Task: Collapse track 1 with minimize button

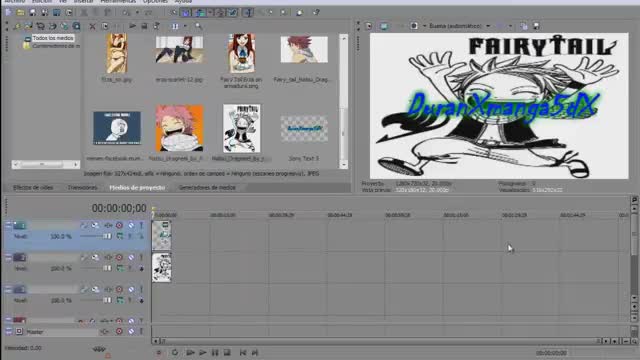Action: (9, 225)
